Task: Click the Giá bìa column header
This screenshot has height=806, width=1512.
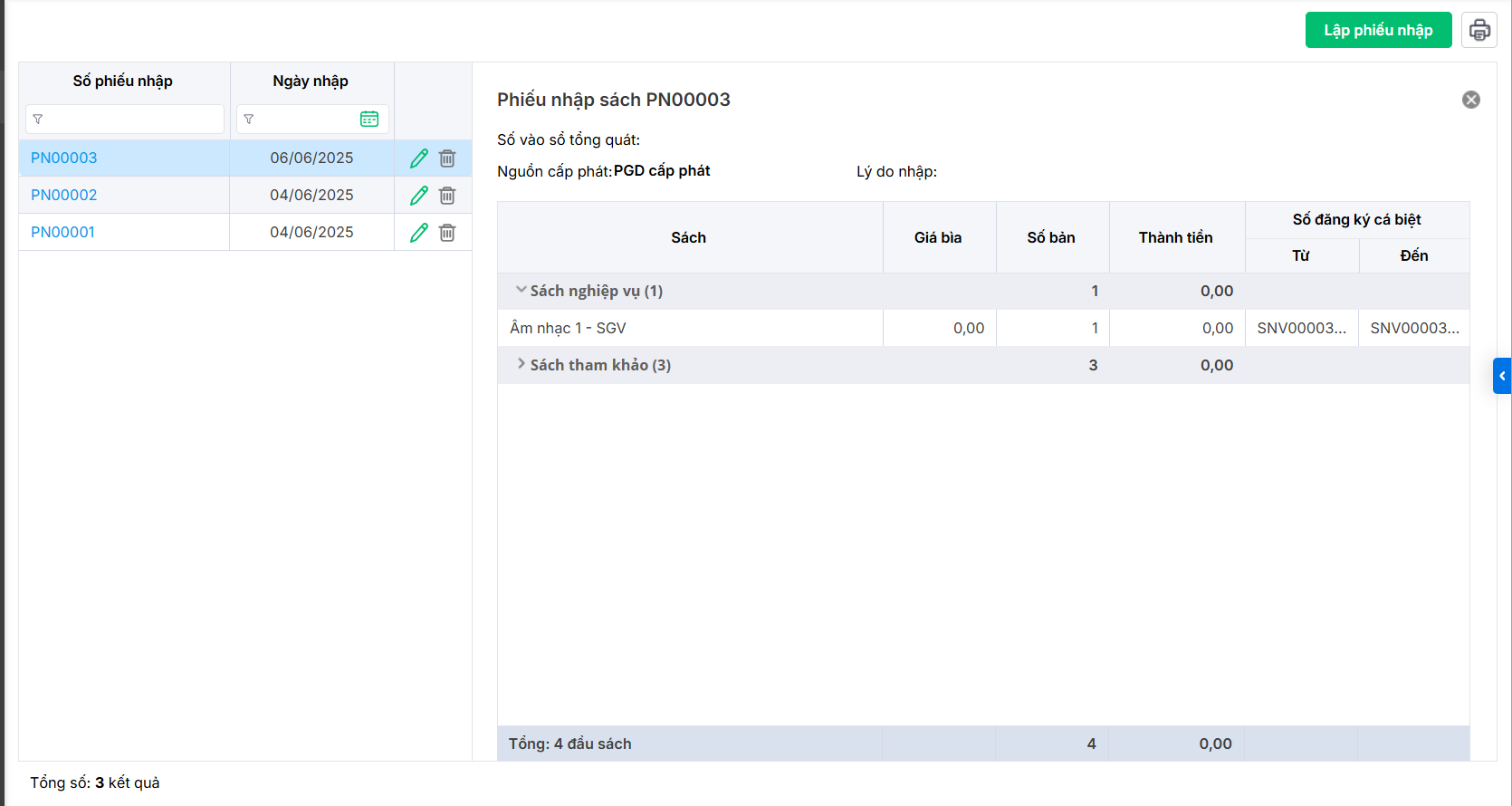Action: click(x=939, y=237)
